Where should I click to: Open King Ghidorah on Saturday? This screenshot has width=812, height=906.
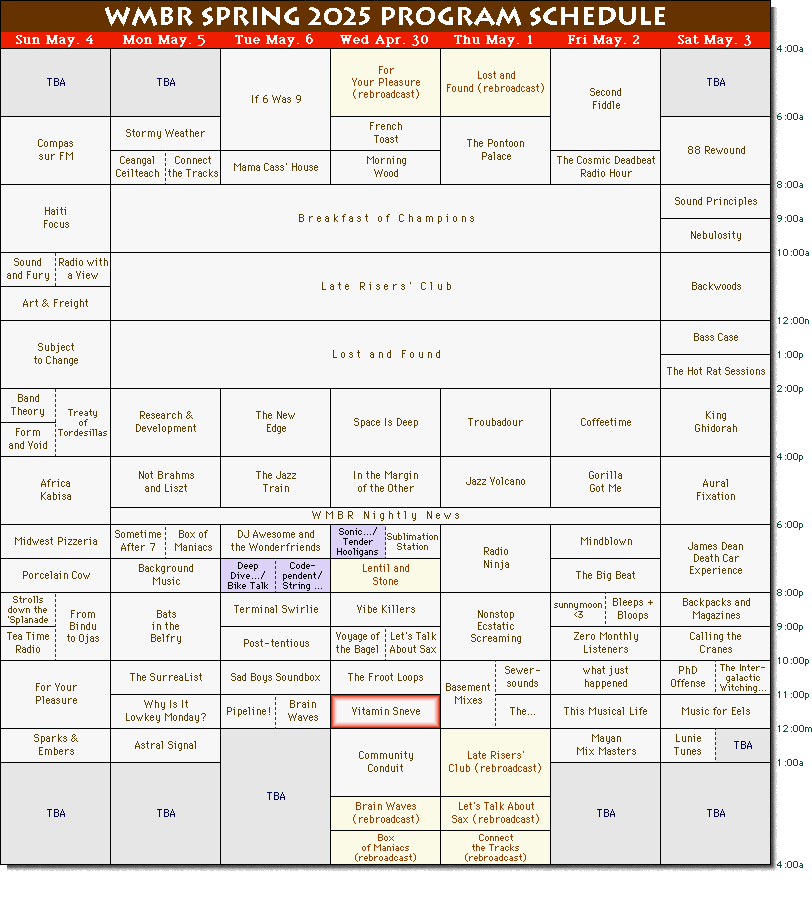pyautogui.click(x=715, y=422)
